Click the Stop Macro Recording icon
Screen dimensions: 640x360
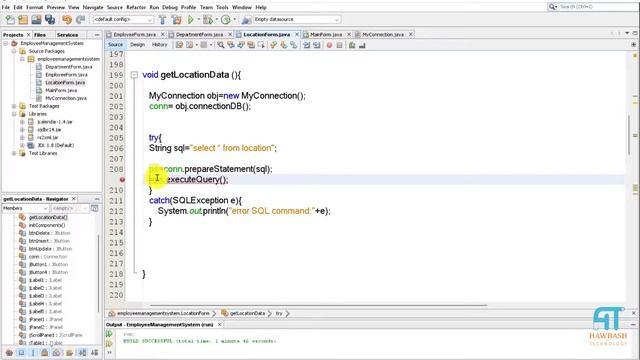click(339, 45)
